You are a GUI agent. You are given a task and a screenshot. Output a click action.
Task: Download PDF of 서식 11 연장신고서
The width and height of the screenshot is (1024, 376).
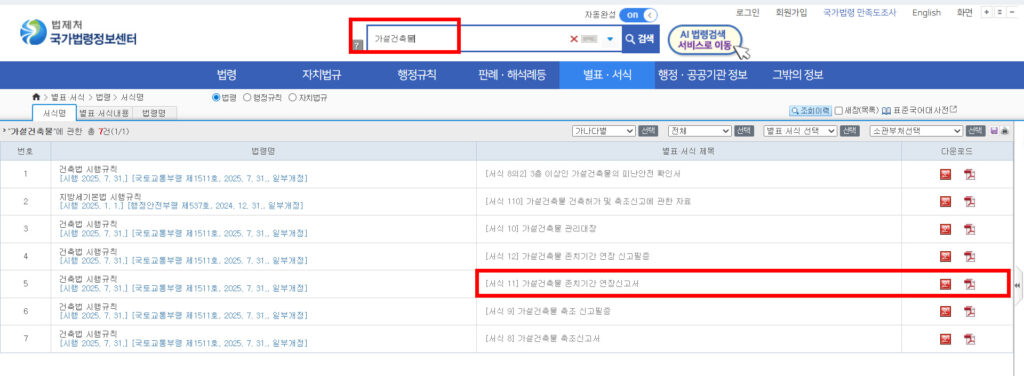969,284
